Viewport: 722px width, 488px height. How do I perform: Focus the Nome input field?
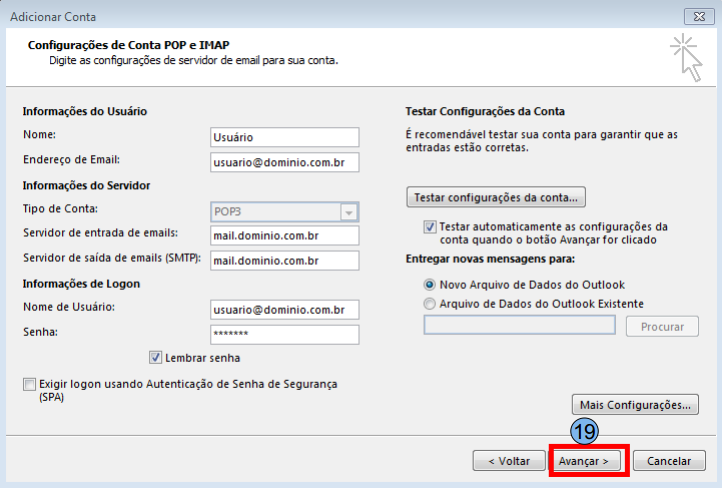(x=284, y=137)
